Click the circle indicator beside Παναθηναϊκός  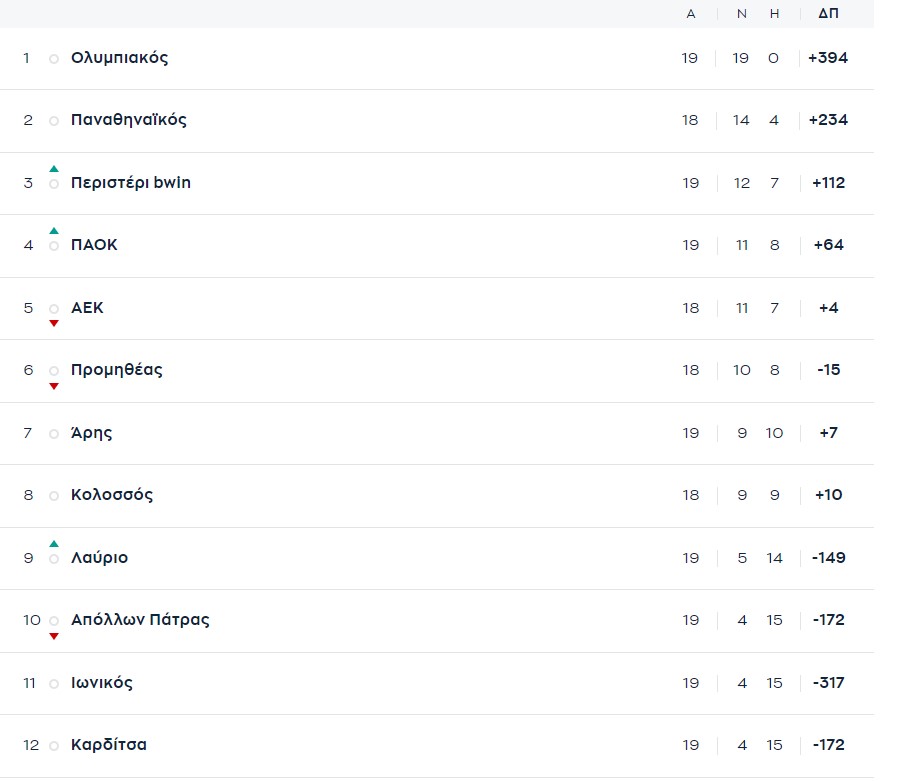click(54, 121)
